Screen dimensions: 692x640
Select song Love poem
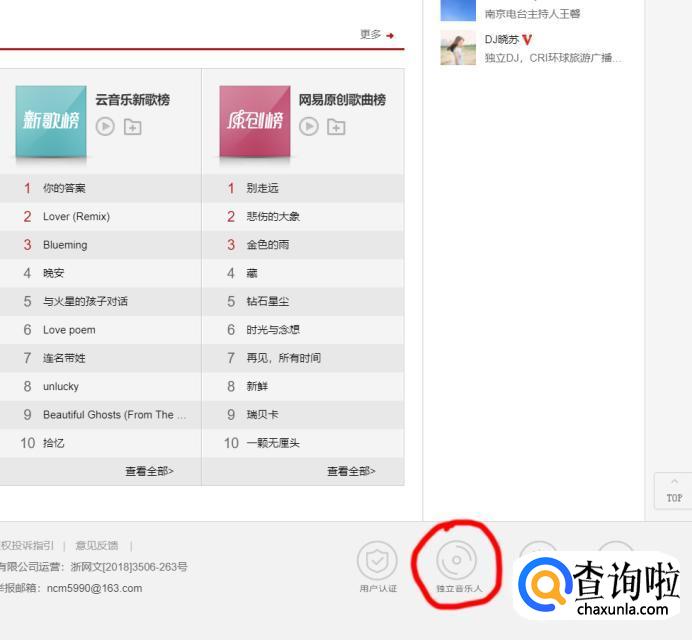click(69, 330)
